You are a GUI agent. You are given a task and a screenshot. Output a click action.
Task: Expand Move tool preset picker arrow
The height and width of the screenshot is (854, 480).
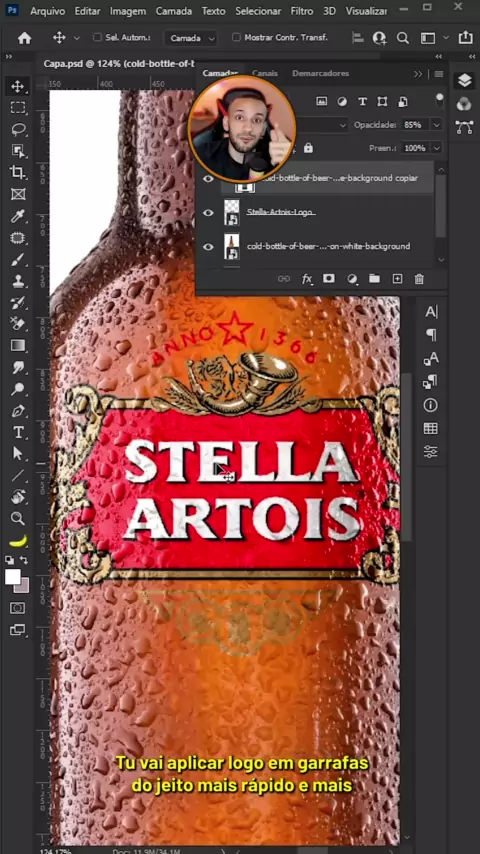click(x=77, y=38)
